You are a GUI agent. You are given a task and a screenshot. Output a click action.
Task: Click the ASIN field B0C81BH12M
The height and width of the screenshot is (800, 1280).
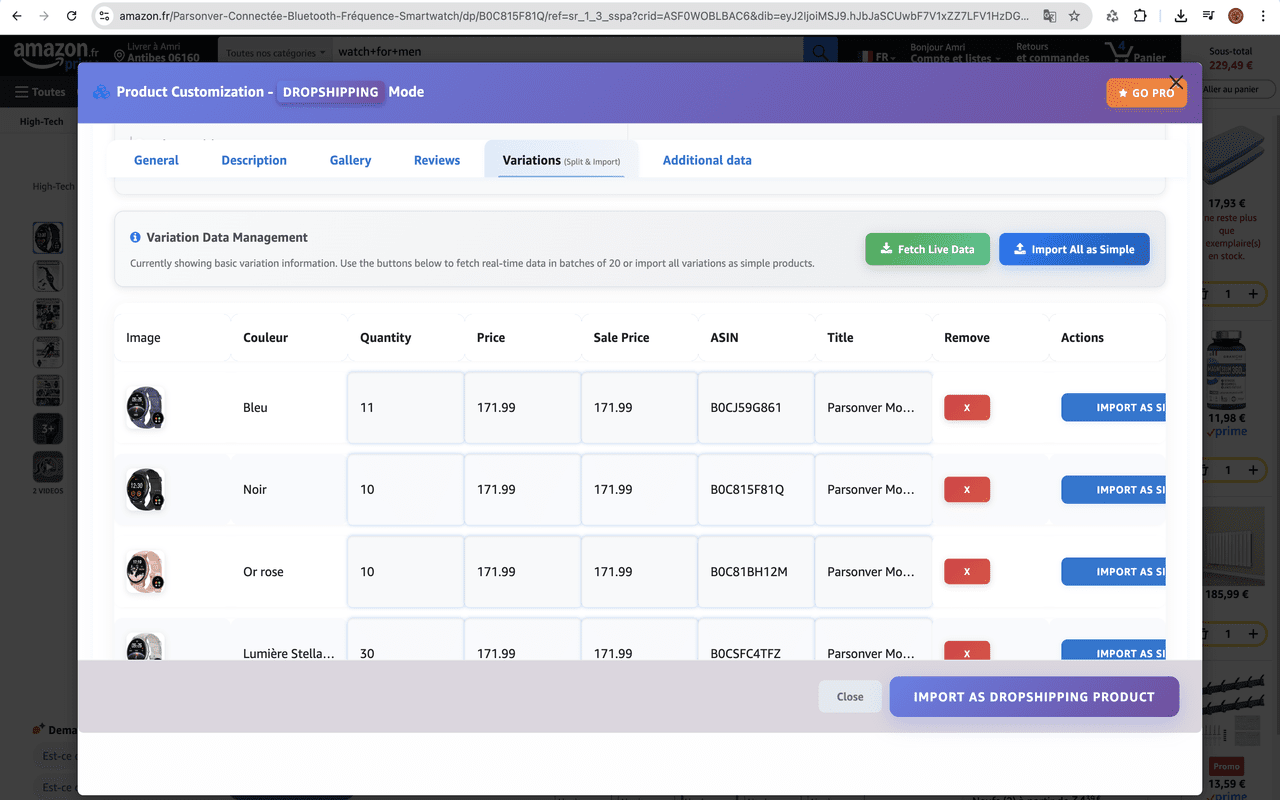[756, 572]
